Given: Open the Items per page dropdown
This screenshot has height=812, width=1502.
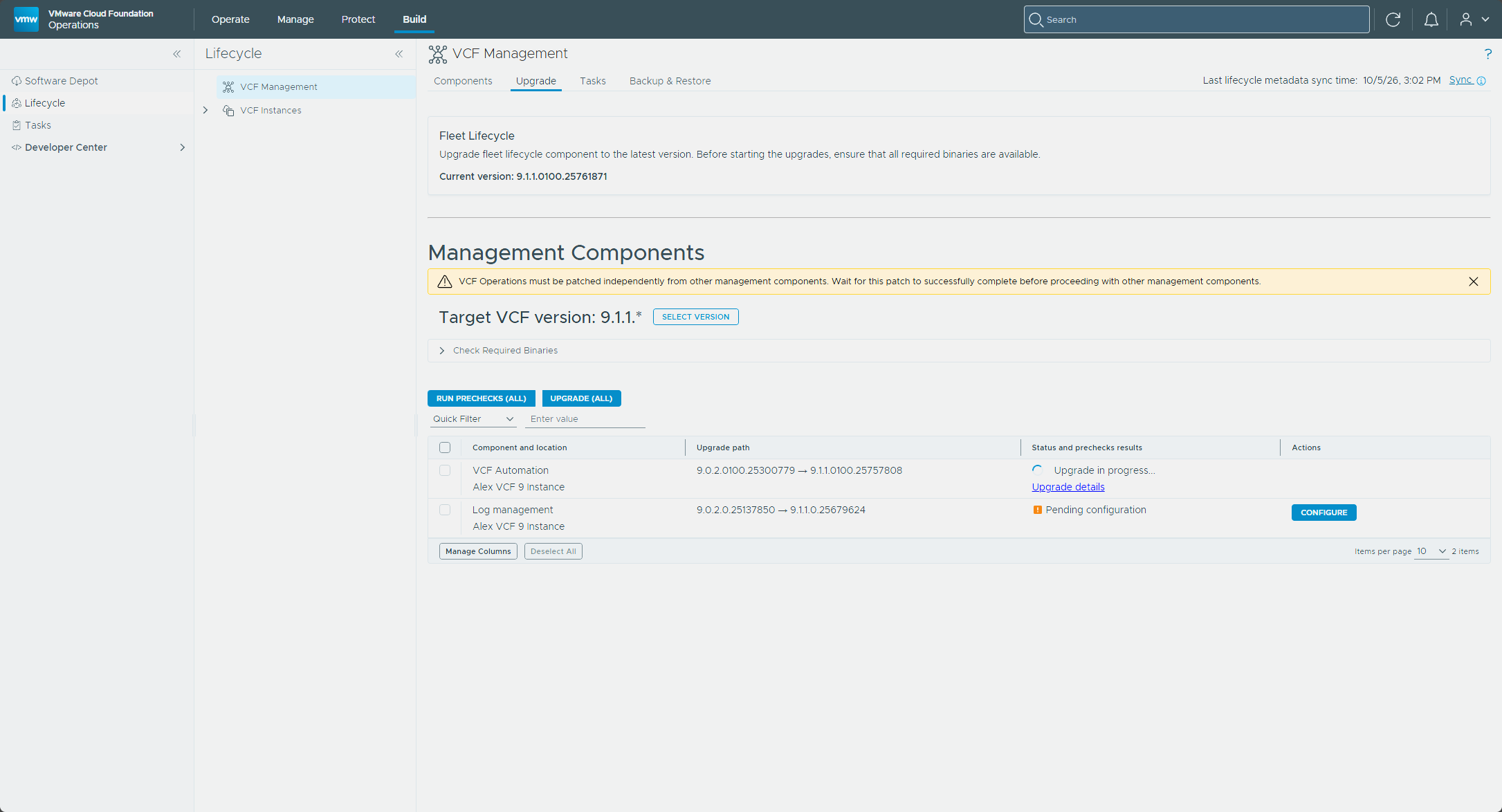Looking at the screenshot, I should point(1431,551).
